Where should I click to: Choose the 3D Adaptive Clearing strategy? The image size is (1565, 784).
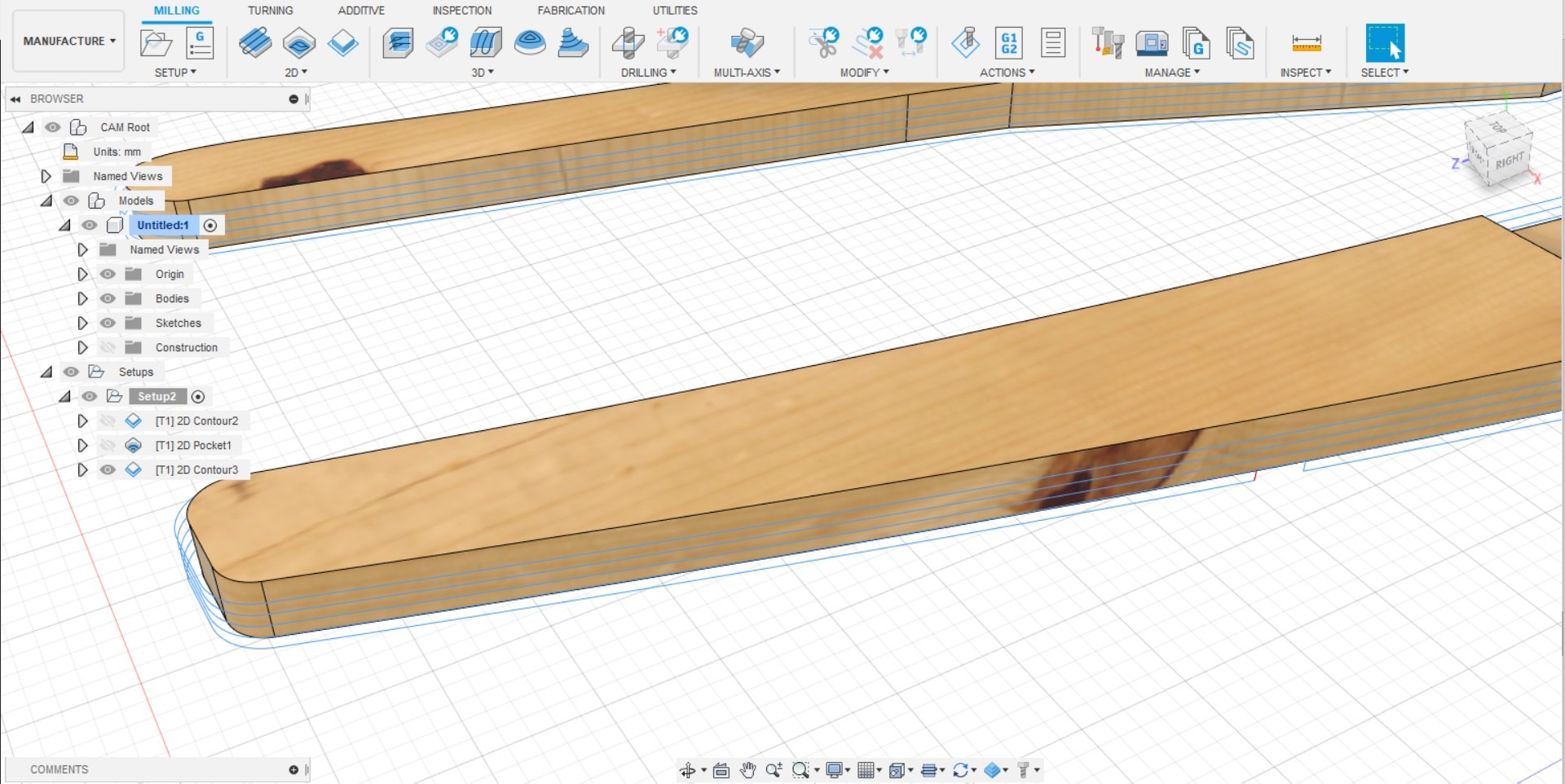click(x=398, y=42)
